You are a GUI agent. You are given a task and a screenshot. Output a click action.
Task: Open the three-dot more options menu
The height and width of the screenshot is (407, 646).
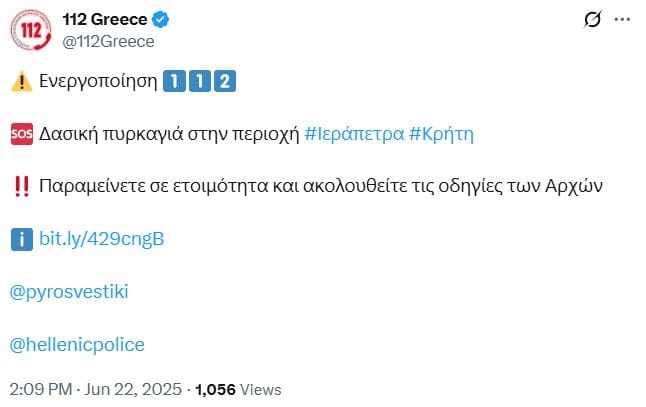[x=622, y=19]
